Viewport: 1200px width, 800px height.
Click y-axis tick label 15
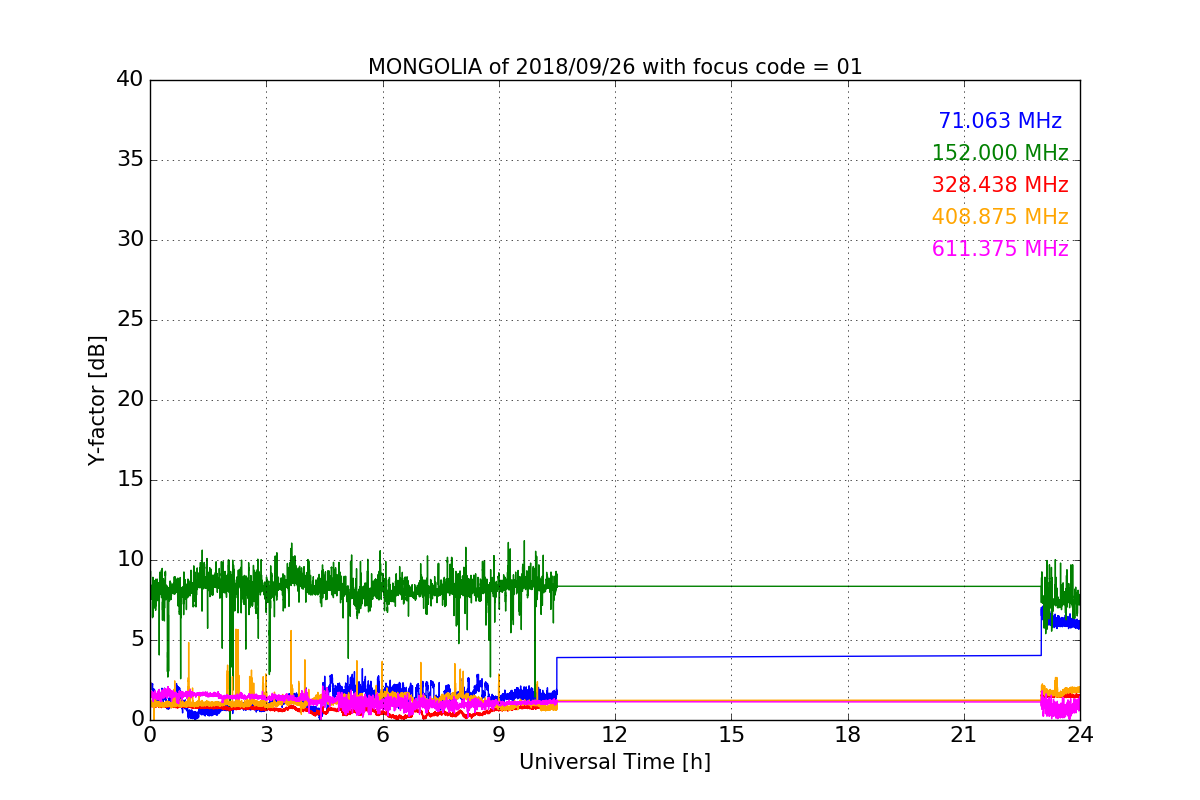pyautogui.click(x=130, y=480)
